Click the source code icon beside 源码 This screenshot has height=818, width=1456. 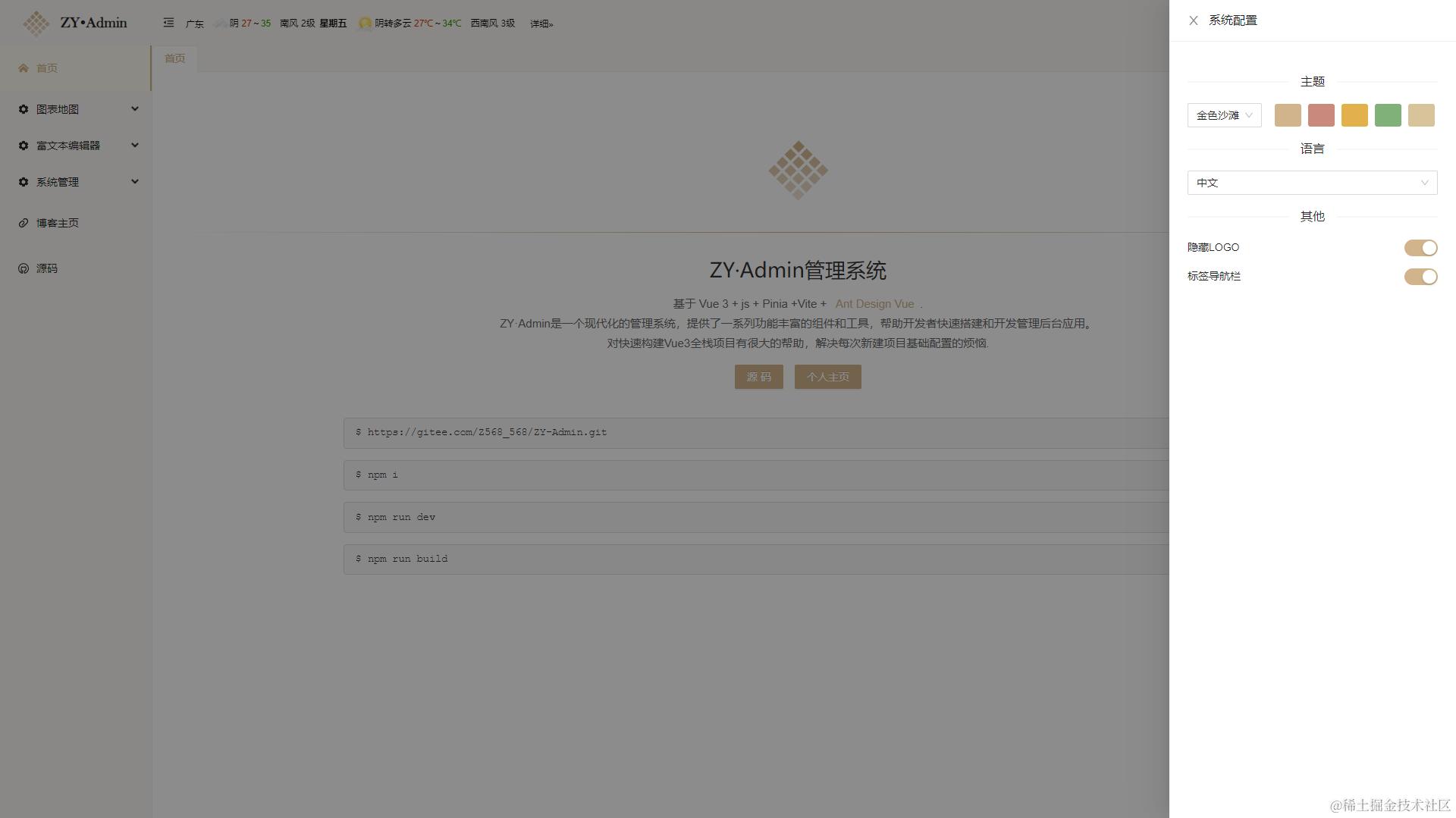coord(22,268)
